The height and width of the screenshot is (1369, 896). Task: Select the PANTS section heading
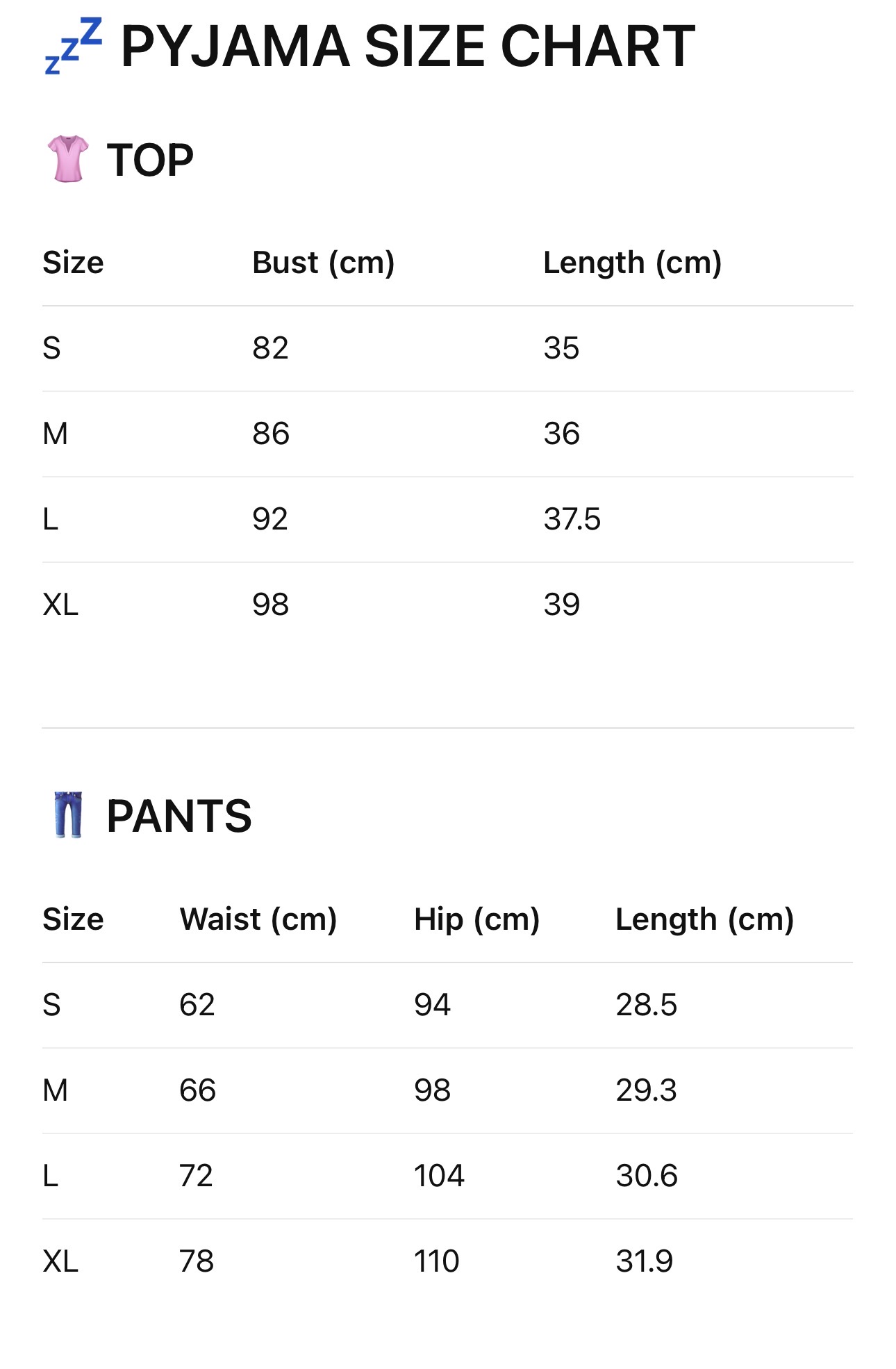click(x=179, y=815)
